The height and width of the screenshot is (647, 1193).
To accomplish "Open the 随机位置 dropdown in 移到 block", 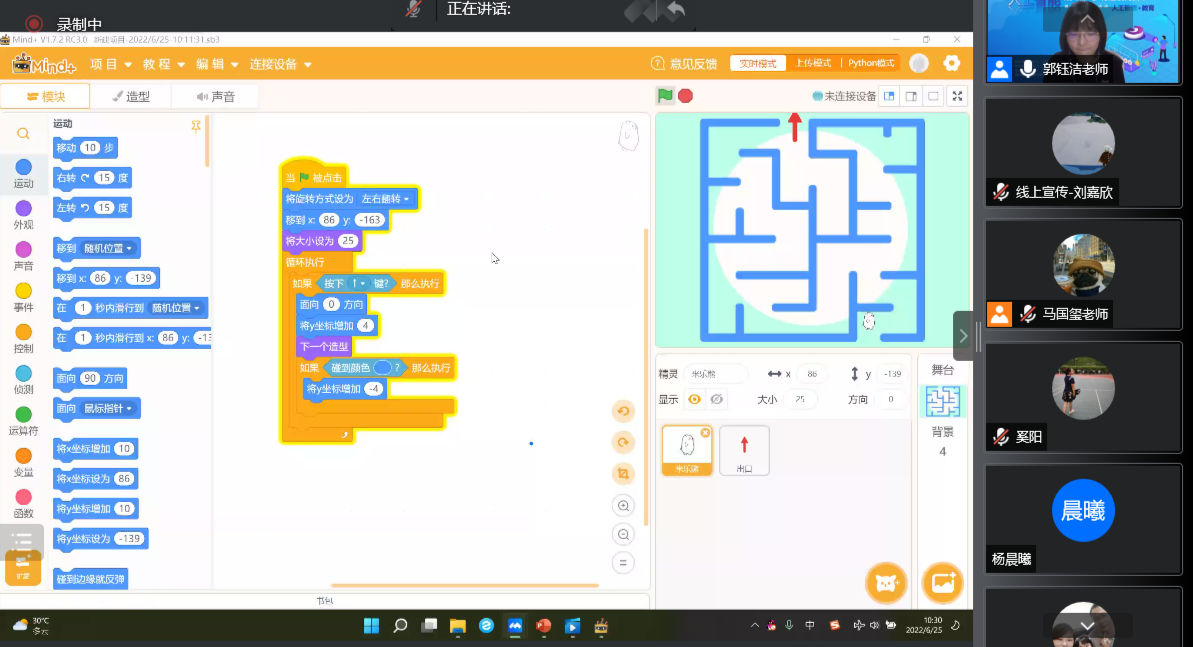I will pos(111,248).
